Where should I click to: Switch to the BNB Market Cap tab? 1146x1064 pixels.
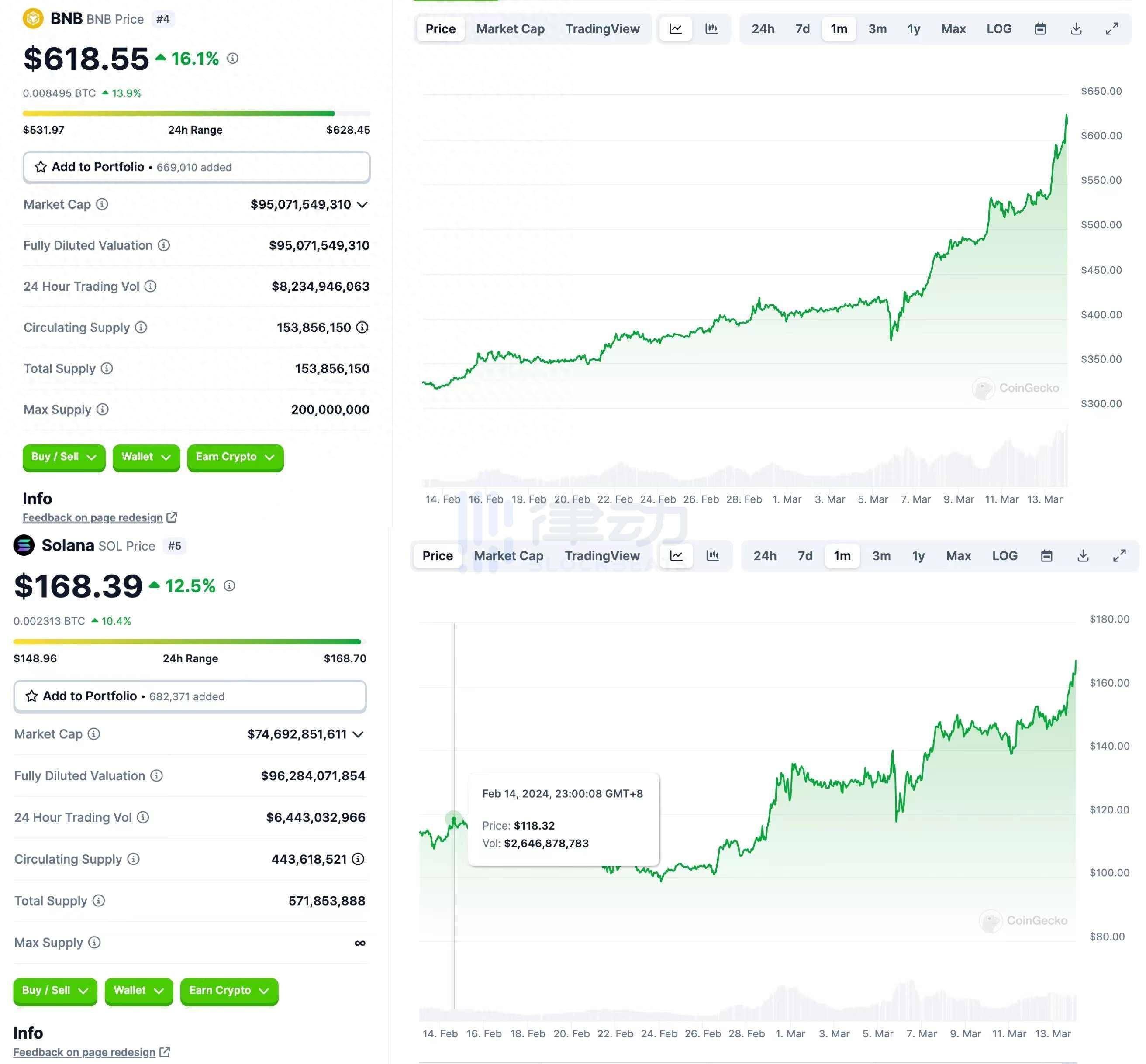[x=510, y=29]
